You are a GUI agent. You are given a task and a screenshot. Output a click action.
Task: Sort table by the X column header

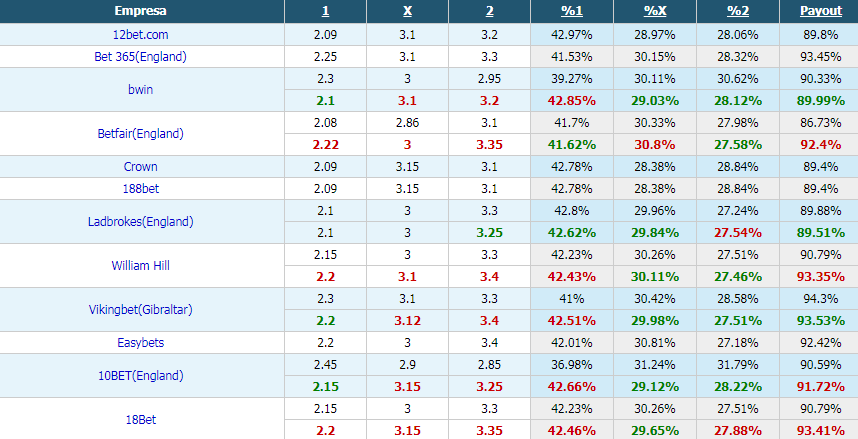[x=408, y=11]
